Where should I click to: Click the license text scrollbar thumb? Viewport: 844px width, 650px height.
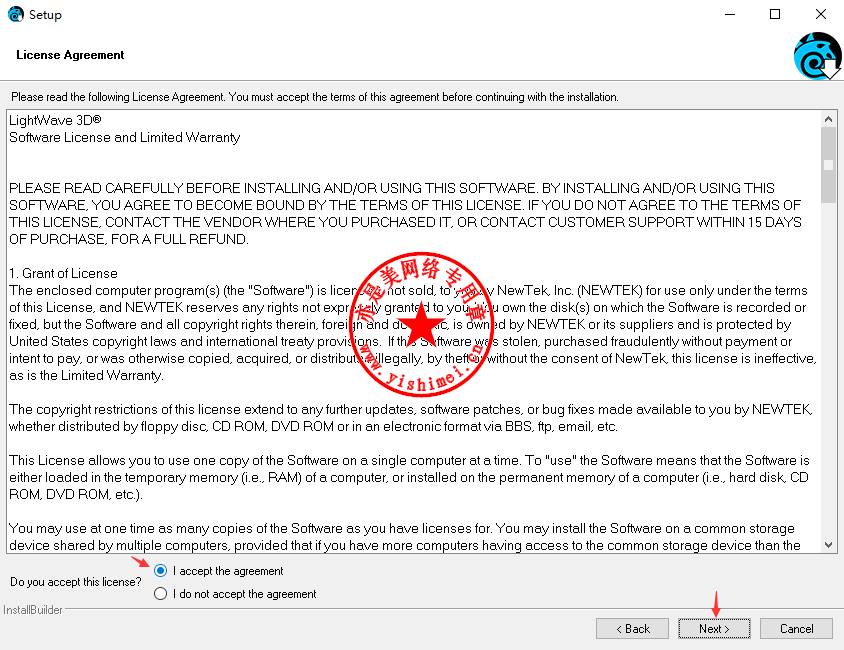(x=828, y=165)
